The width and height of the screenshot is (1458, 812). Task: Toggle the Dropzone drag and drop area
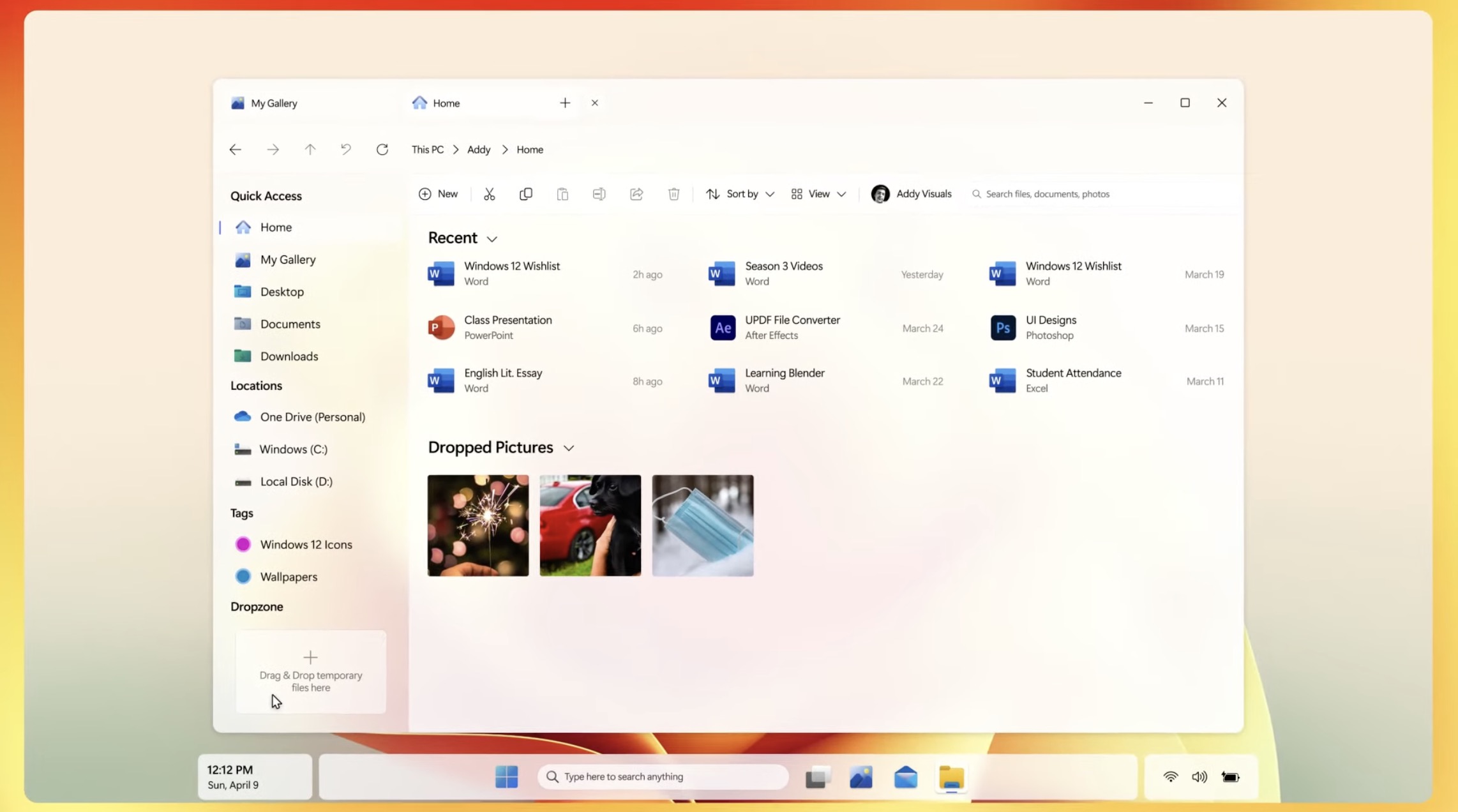[x=257, y=606]
